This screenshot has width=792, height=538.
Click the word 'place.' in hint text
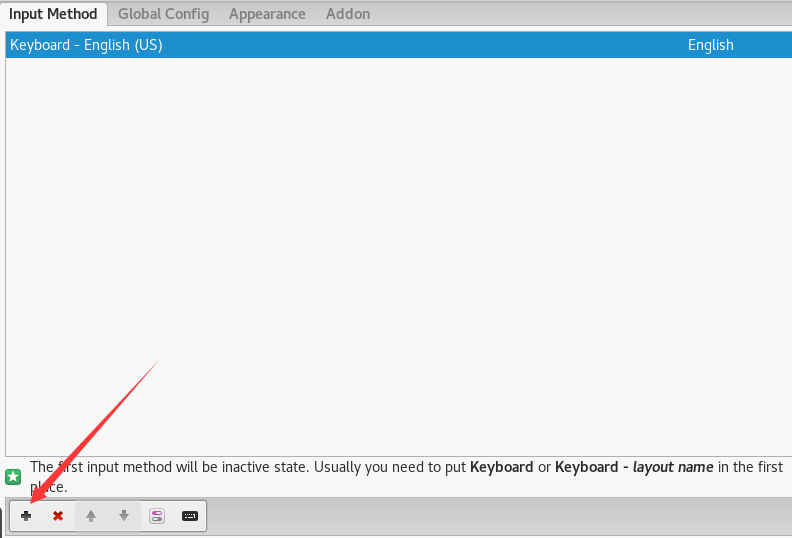[48, 487]
